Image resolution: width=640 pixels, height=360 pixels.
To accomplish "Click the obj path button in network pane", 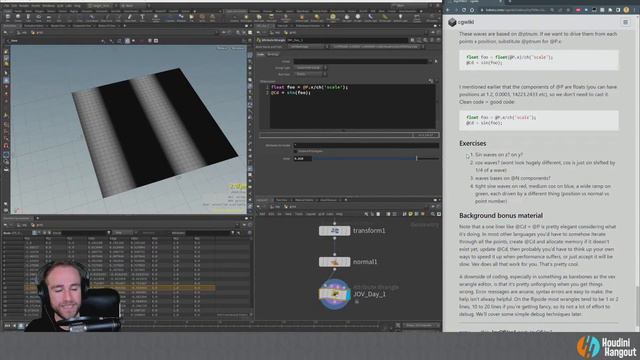I will click(x=275, y=207).
